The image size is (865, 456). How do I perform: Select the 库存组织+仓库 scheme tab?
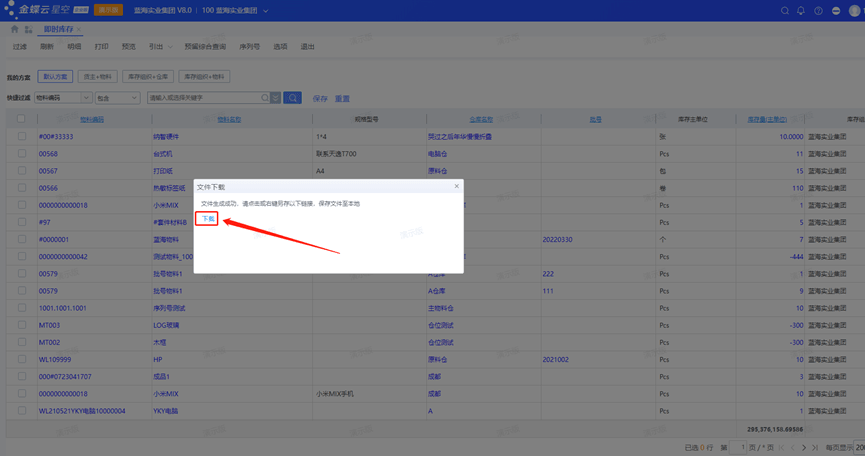[x=148, y=76]
